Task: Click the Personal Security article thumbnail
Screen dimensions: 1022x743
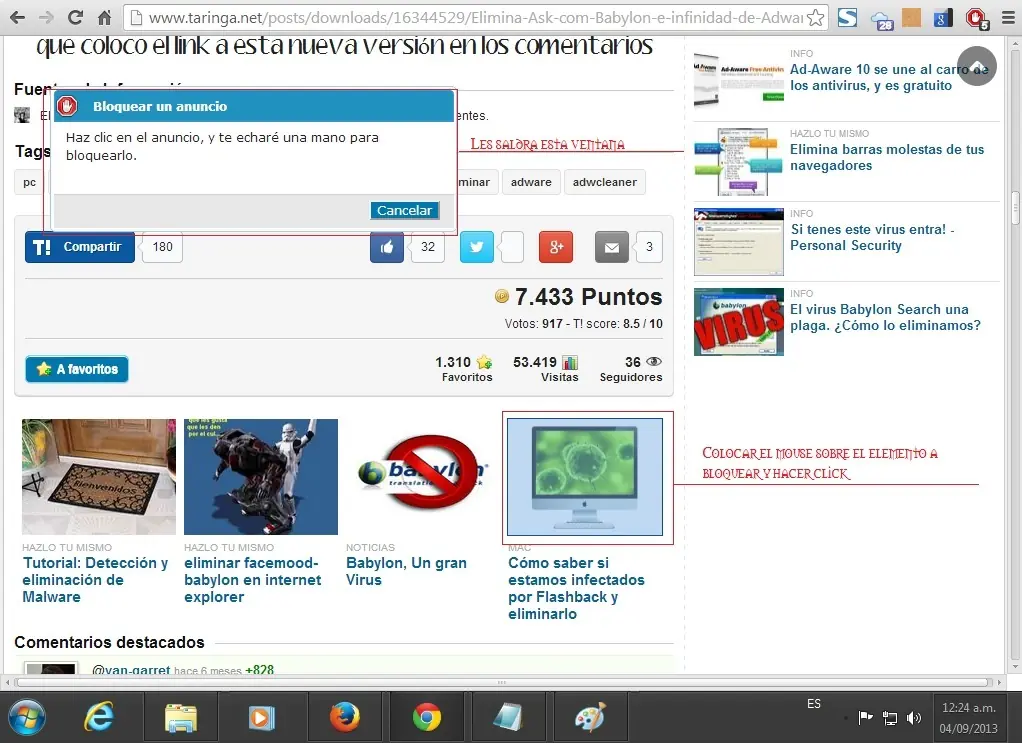Action: (738, 242)
